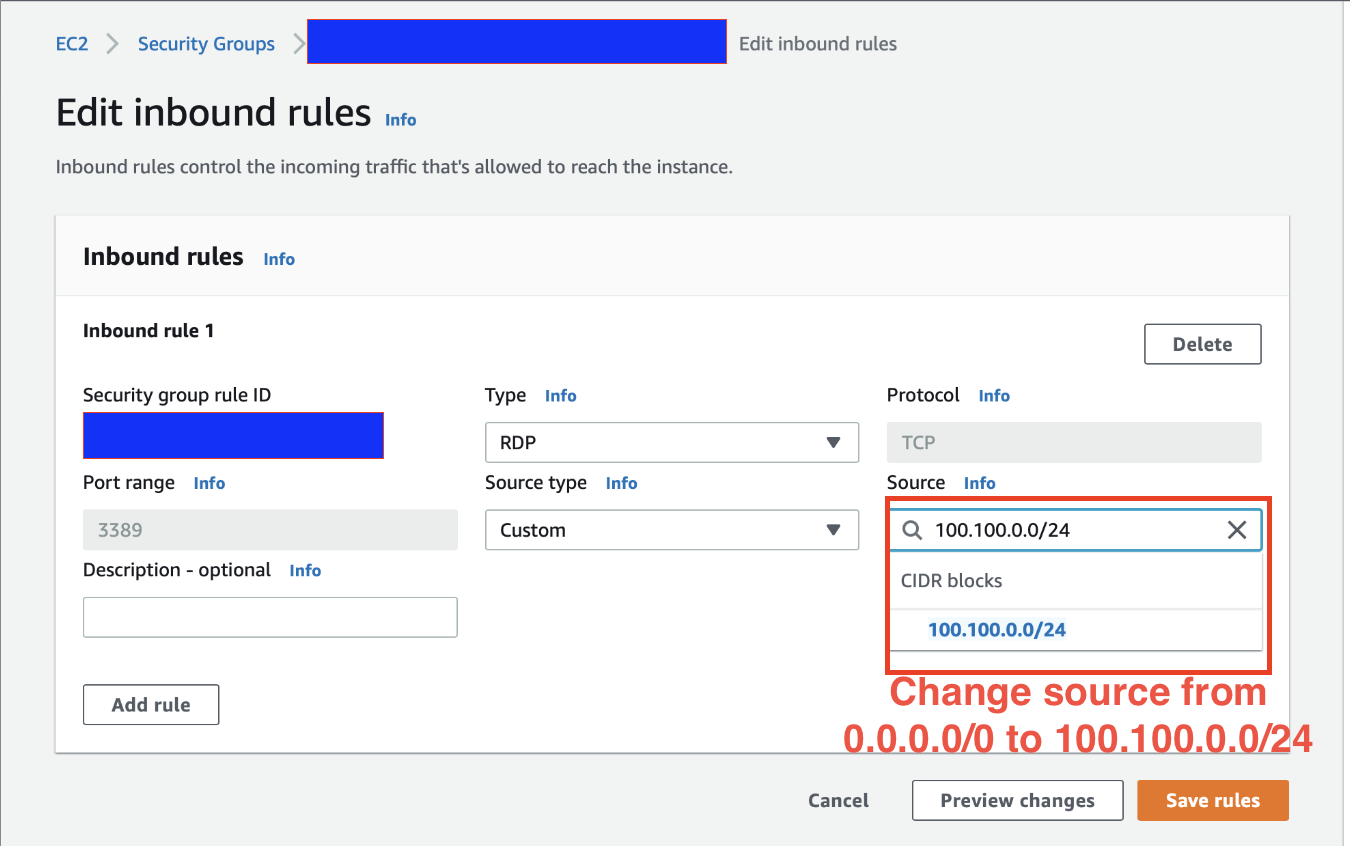Click the Description optional text field
The image size is (1350, 846).
click(x=270, y=617)
